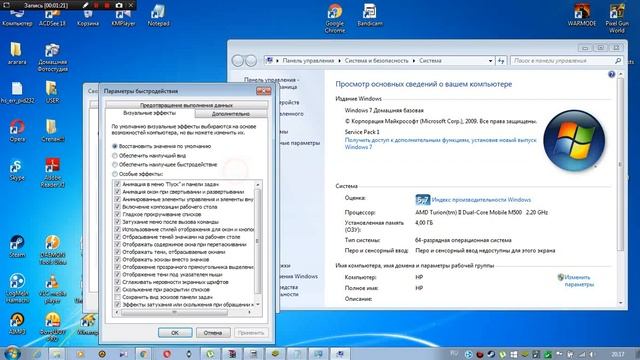Expand breadcrumb arrow after 'Система и безопасность'
The image size is (640, 360).
pos(413,61)
